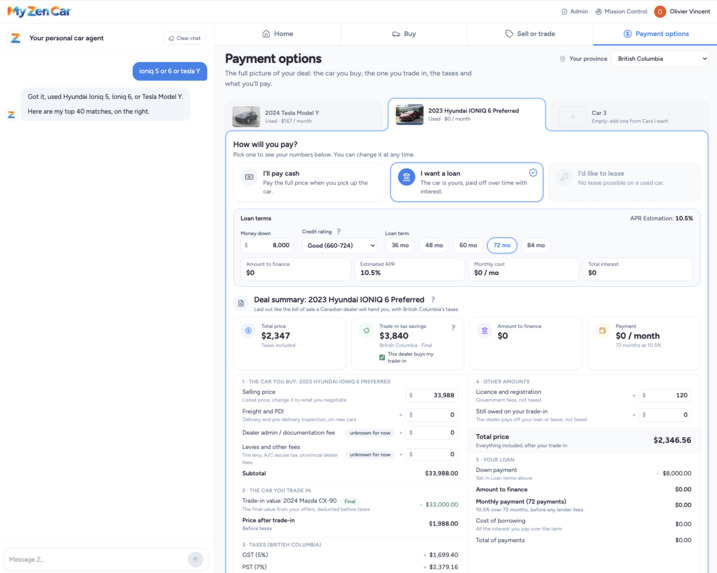Screen dimensions: 717x573
Task: Click the Final badge on trade-in value
Action: [x=350, y=501]
